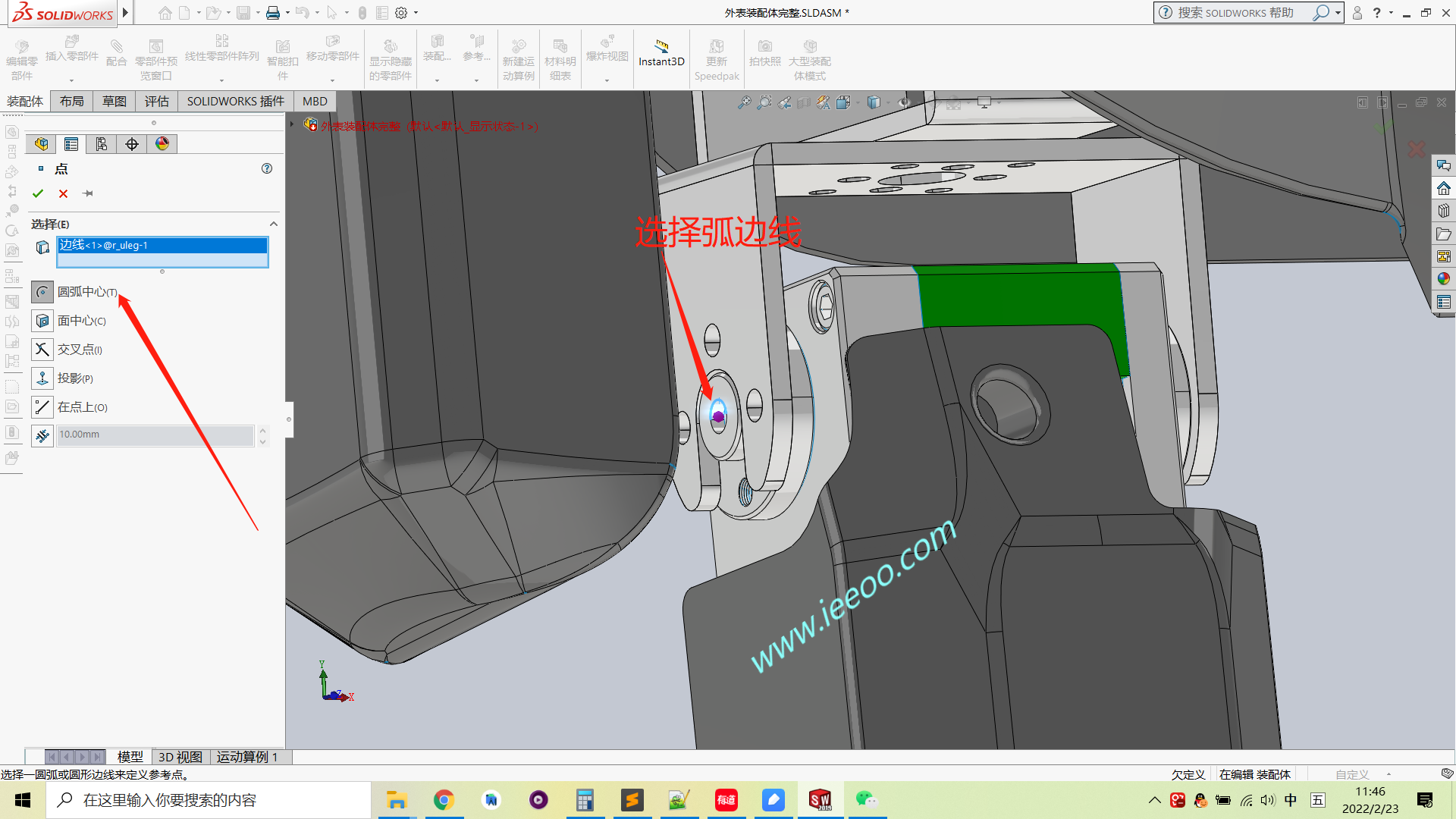Image resolution: width=1456 pixels, height=819 pixels.
Task: Collapse the 选择(E) section chevron
Action: pos(274,224)
